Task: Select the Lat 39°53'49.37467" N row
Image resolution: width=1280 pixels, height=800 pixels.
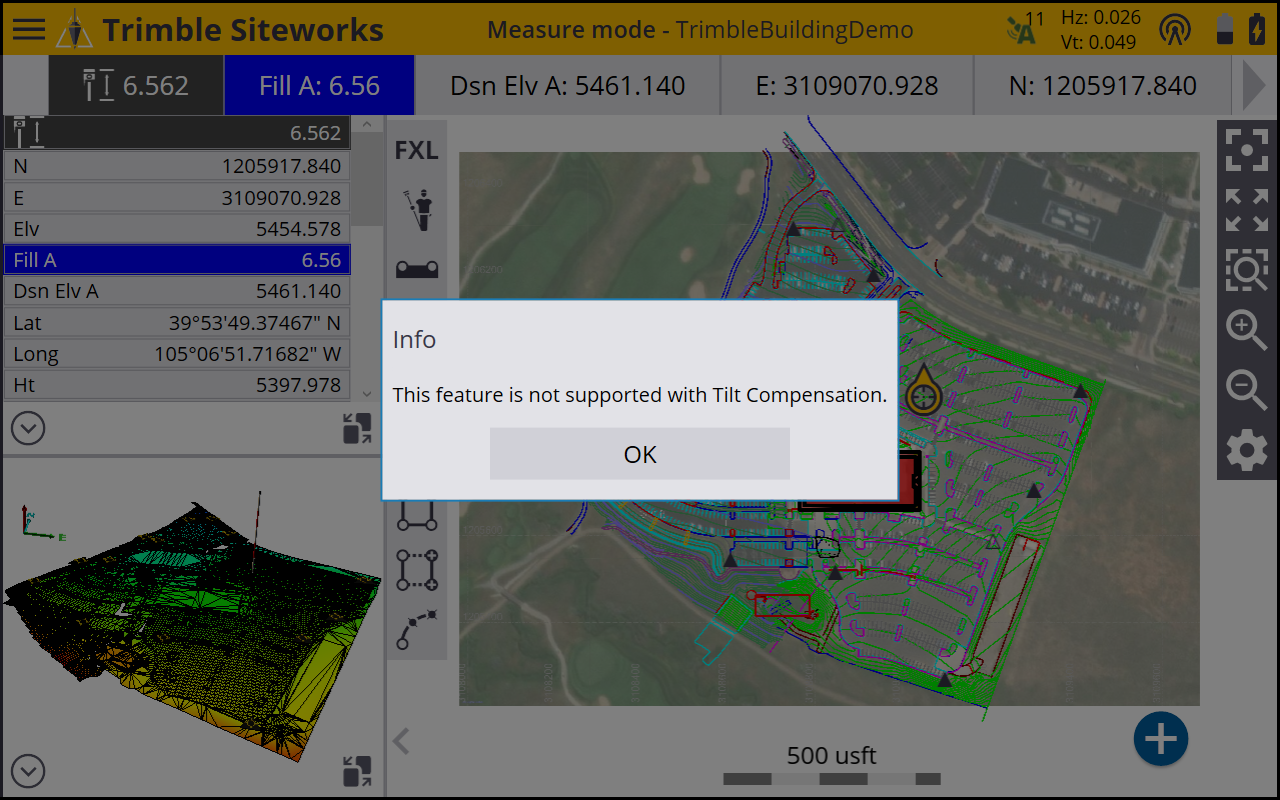Action: click(177, 323)
